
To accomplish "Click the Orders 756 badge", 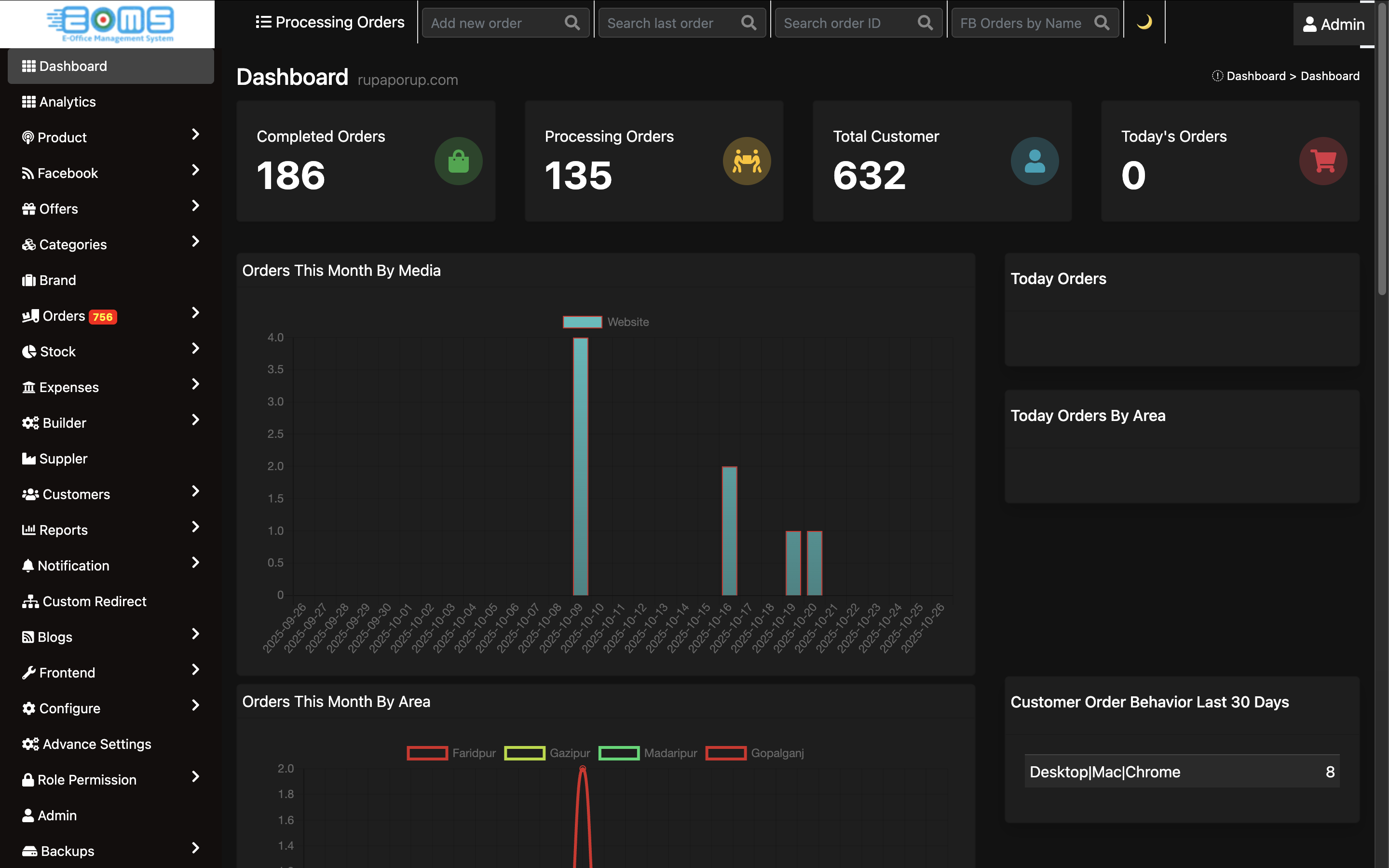I will pos(102,316).
